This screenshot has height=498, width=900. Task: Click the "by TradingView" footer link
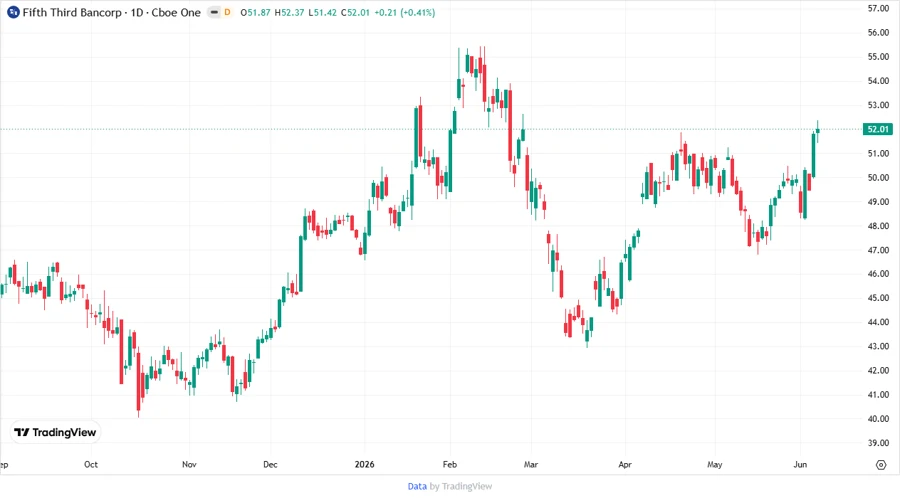(461, 487)
